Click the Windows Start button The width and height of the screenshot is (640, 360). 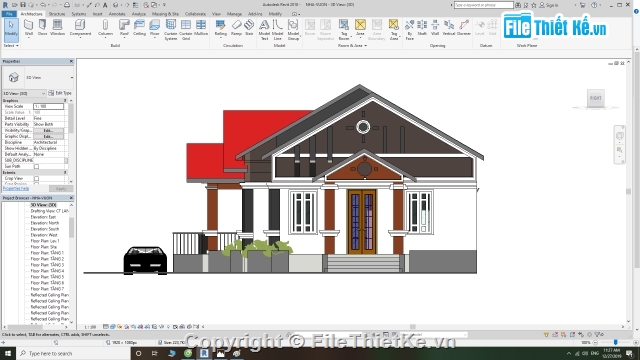(x=8, y=353)
